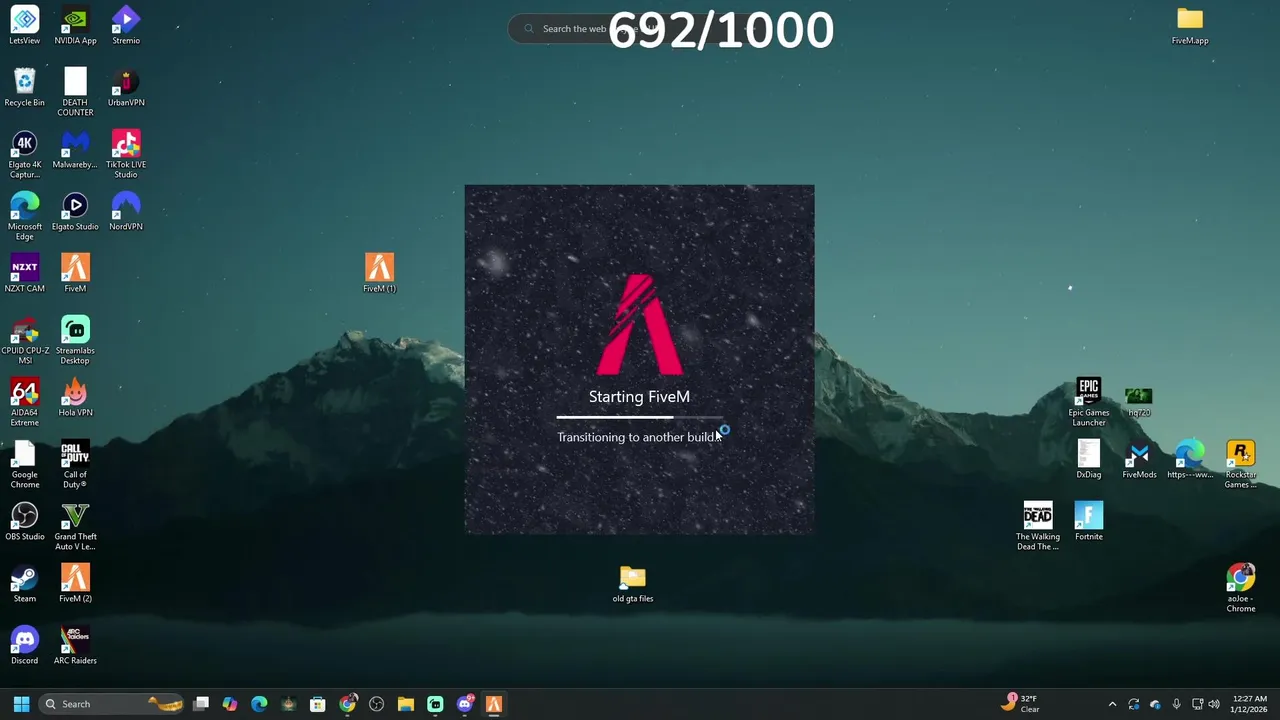1280x720 pixels.
Task: Open the clock showing 12:27 AM
Action: click(1250, 704)
